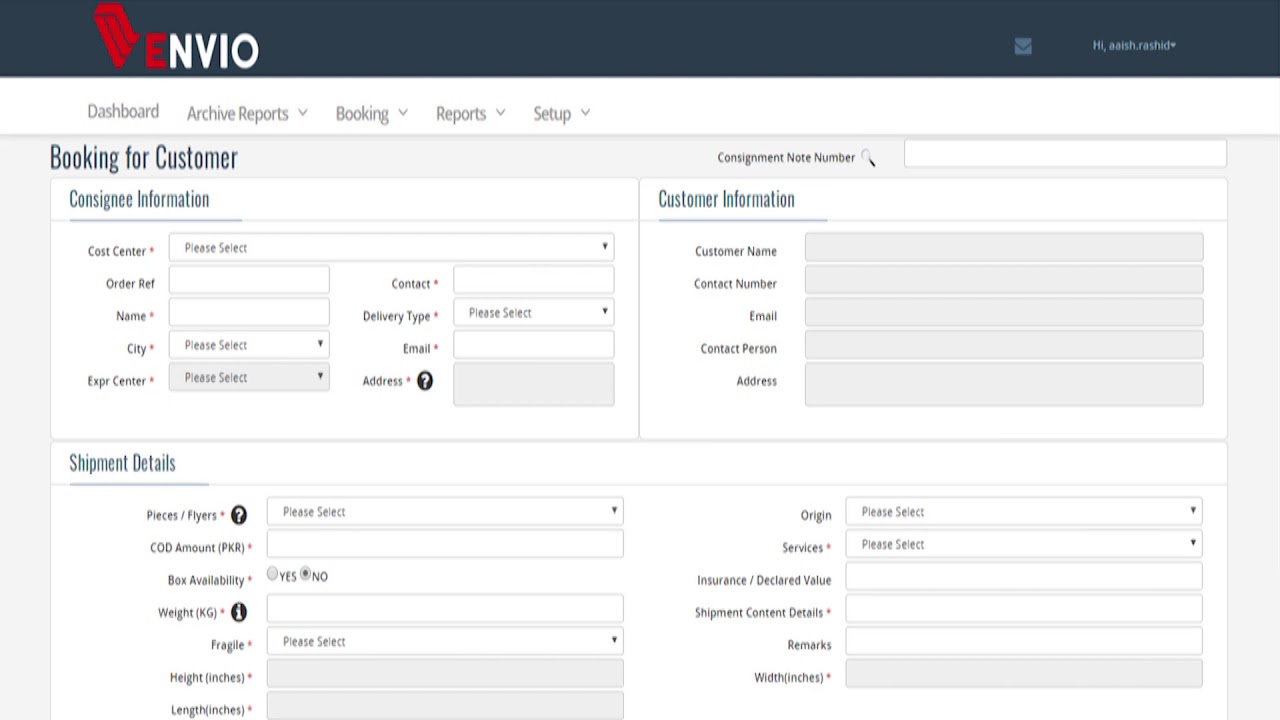
Task: Click the Consignment Note Number search icon
Action: point(868,158)
